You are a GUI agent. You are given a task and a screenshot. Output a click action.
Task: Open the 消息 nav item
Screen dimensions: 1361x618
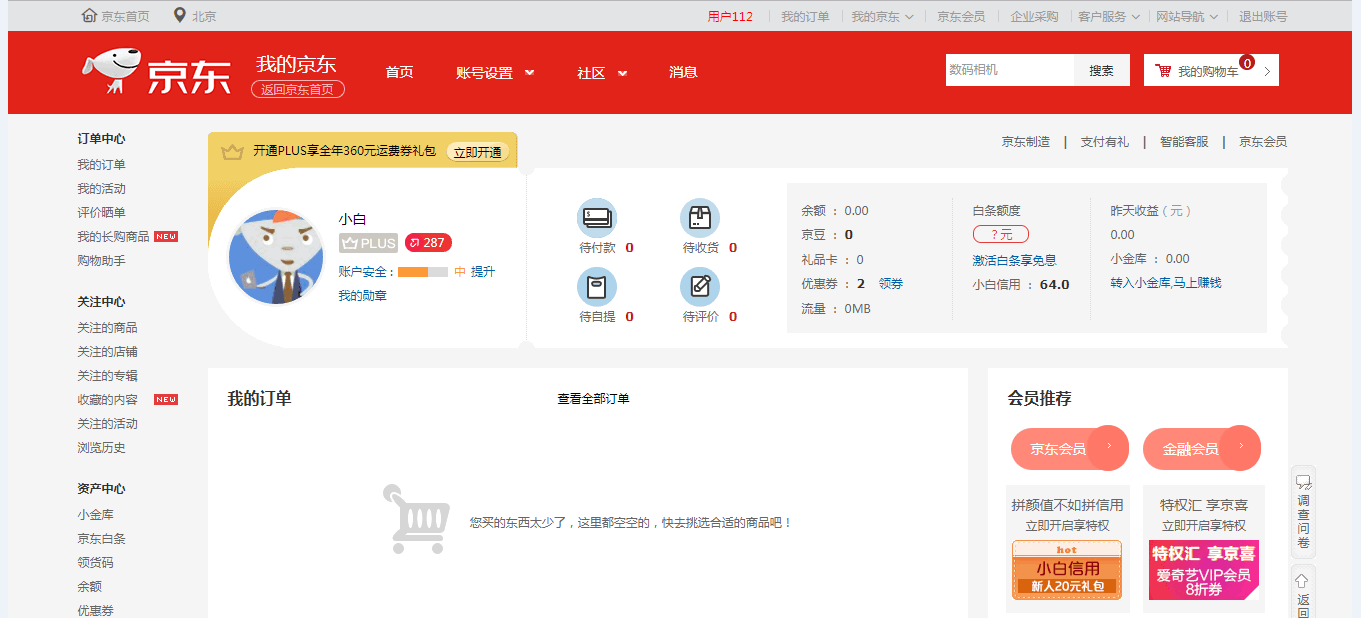coord(683,72)
